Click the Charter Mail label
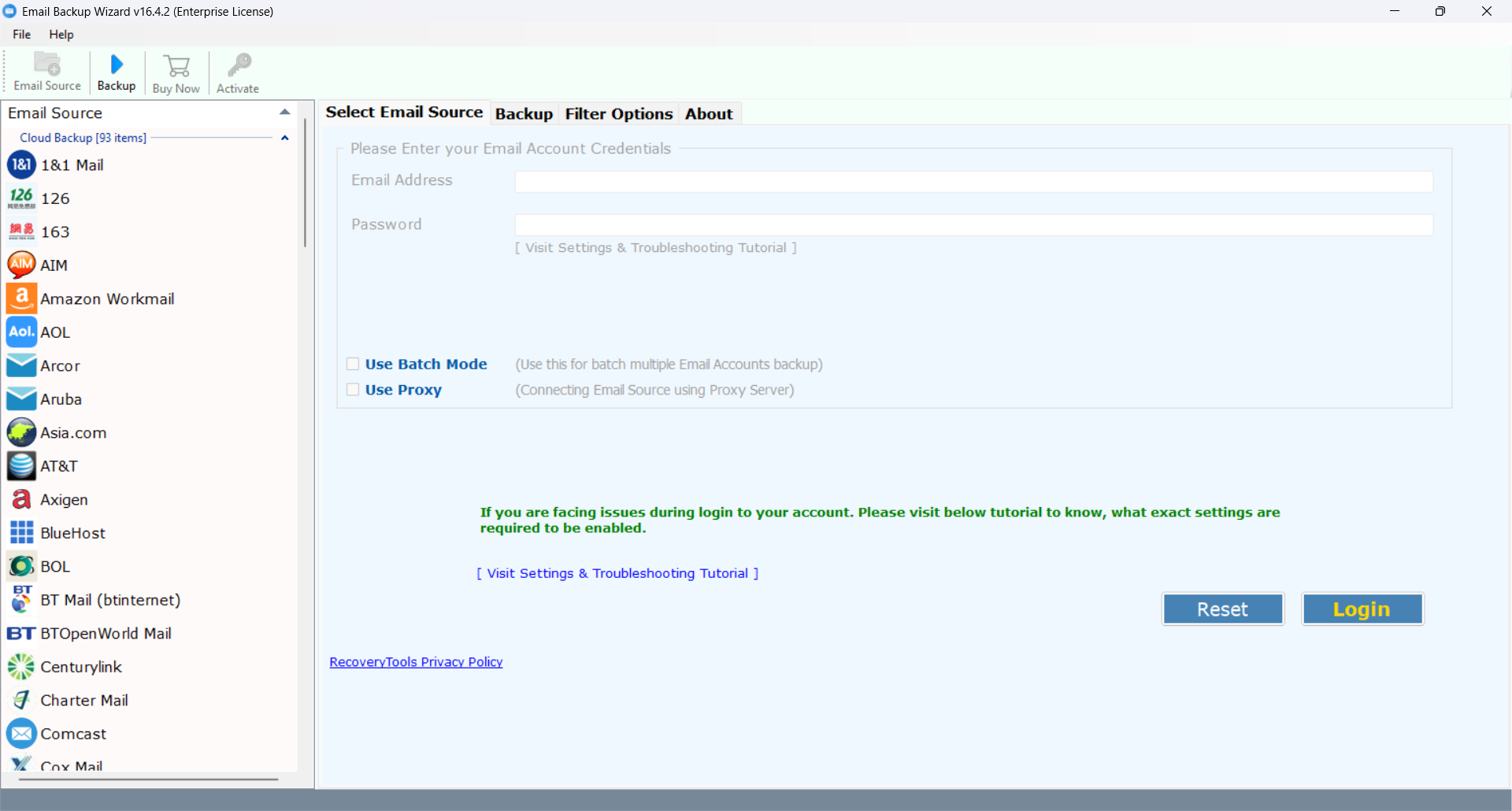The width and height of the screenshot is (1512, 811). click(x=84, y=700)
